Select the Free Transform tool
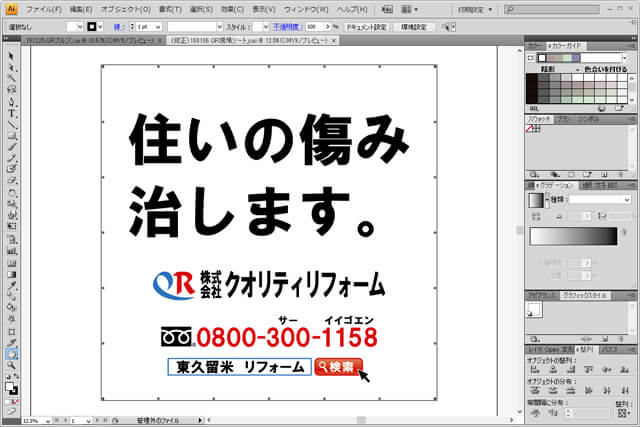Screen dimensions: 640x427 pyautogui.click(x=11, y=226)
